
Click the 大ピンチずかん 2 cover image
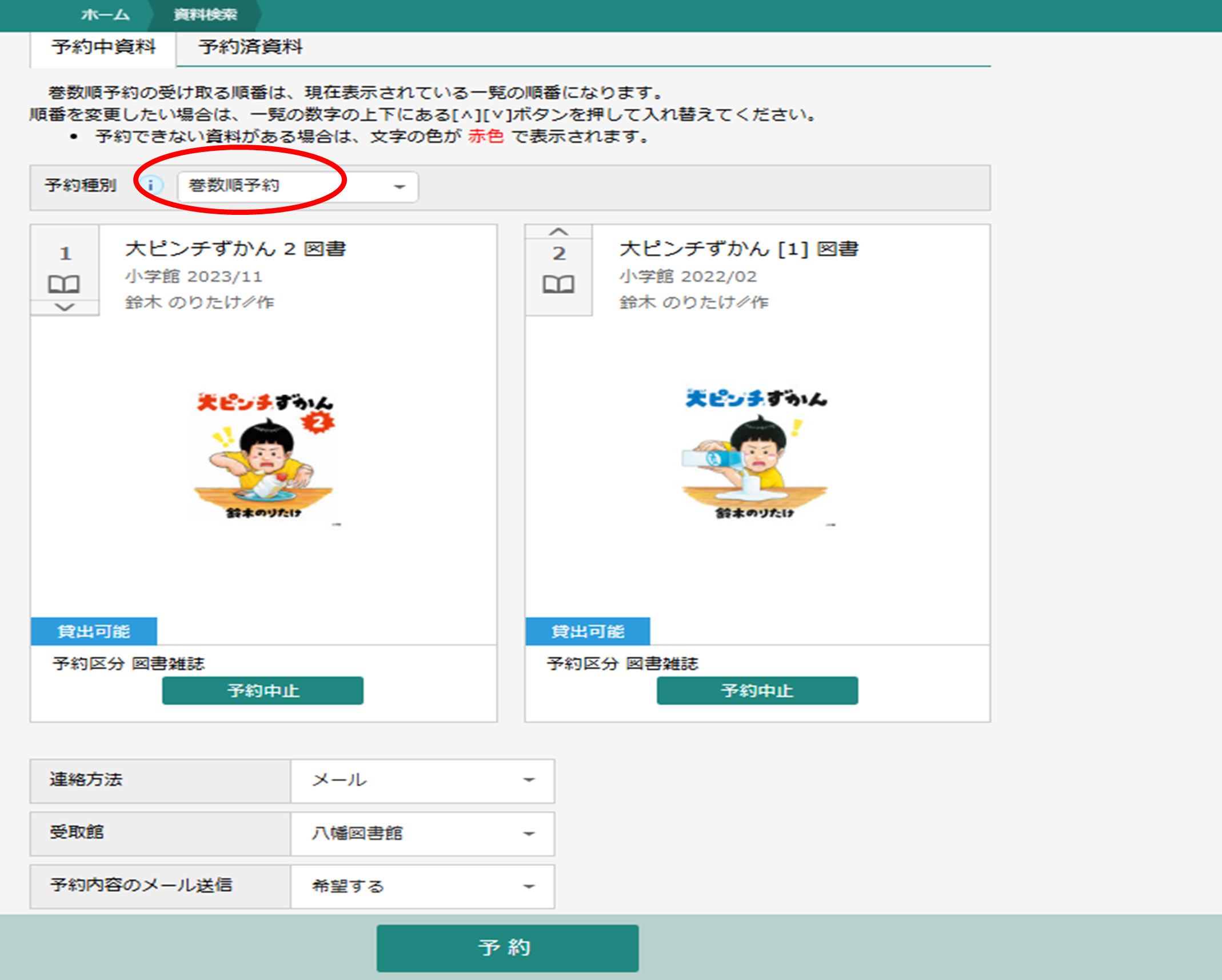(x=265, y=458)
